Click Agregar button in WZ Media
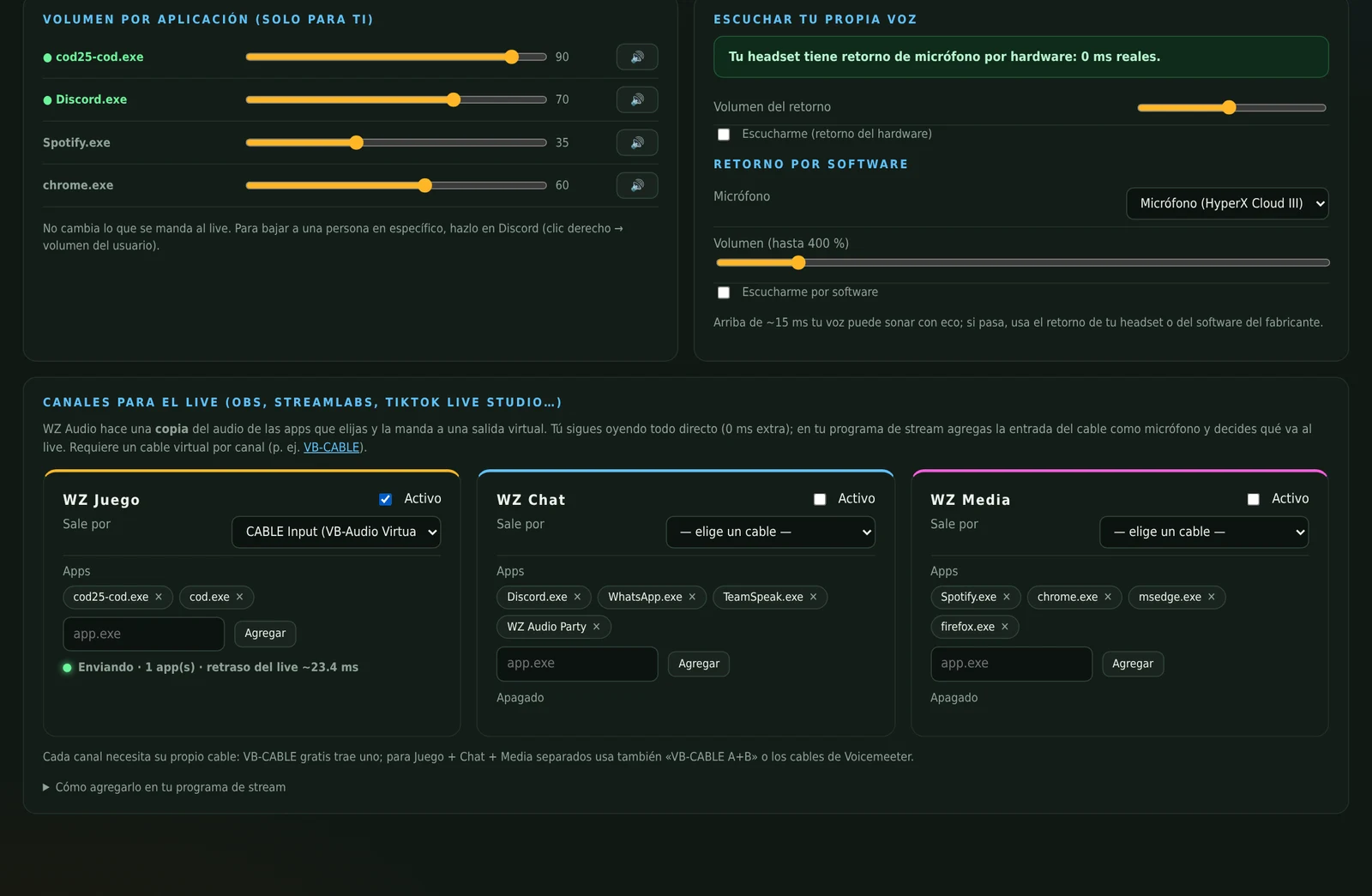Screen dimensions: 1372x896 (x=1133, y=664)
